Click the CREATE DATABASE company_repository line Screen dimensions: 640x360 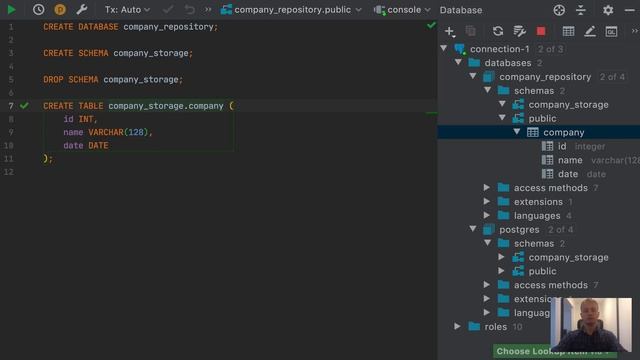point(131,27)
